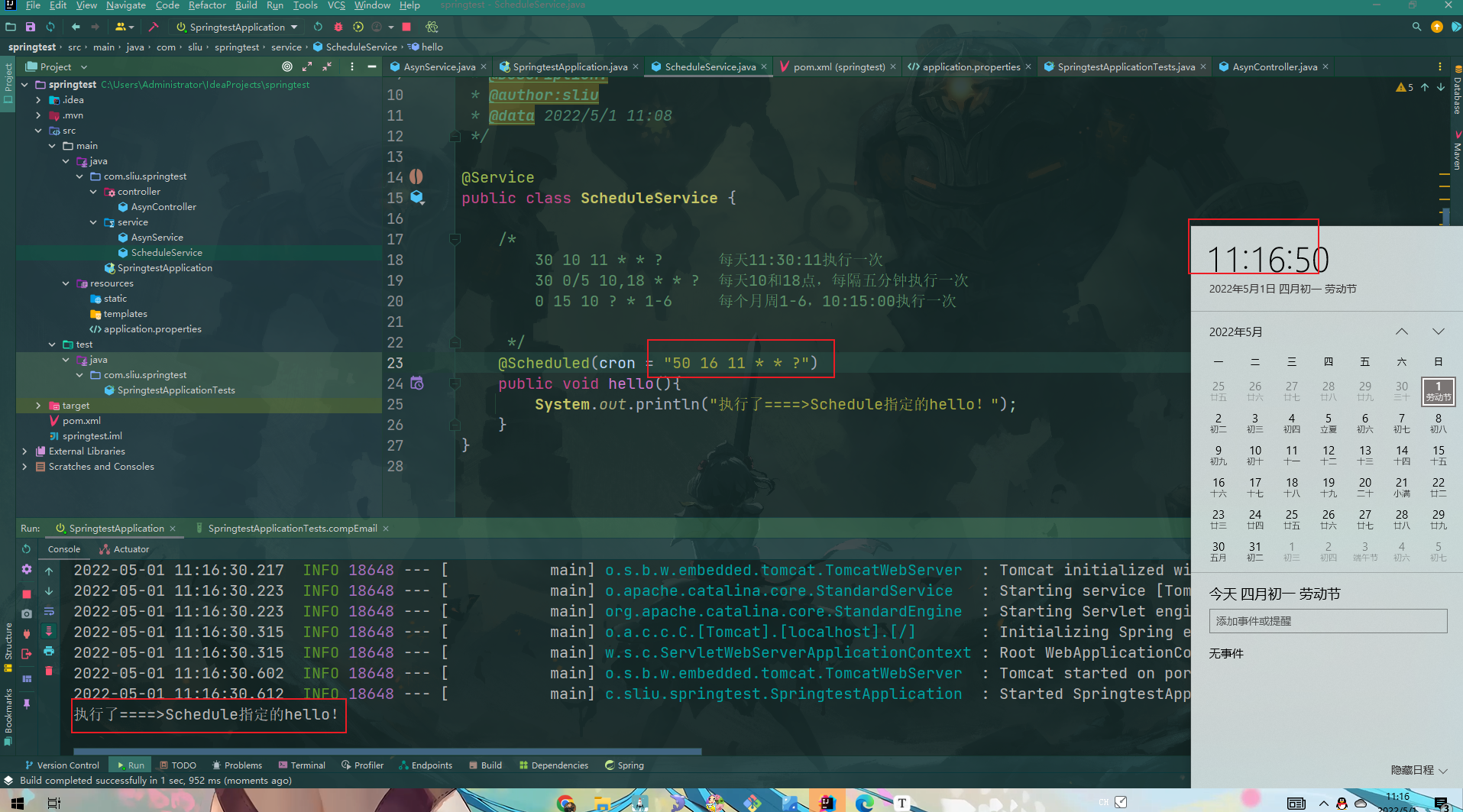Toggle scroll to end of console

[x=49, y=631]
